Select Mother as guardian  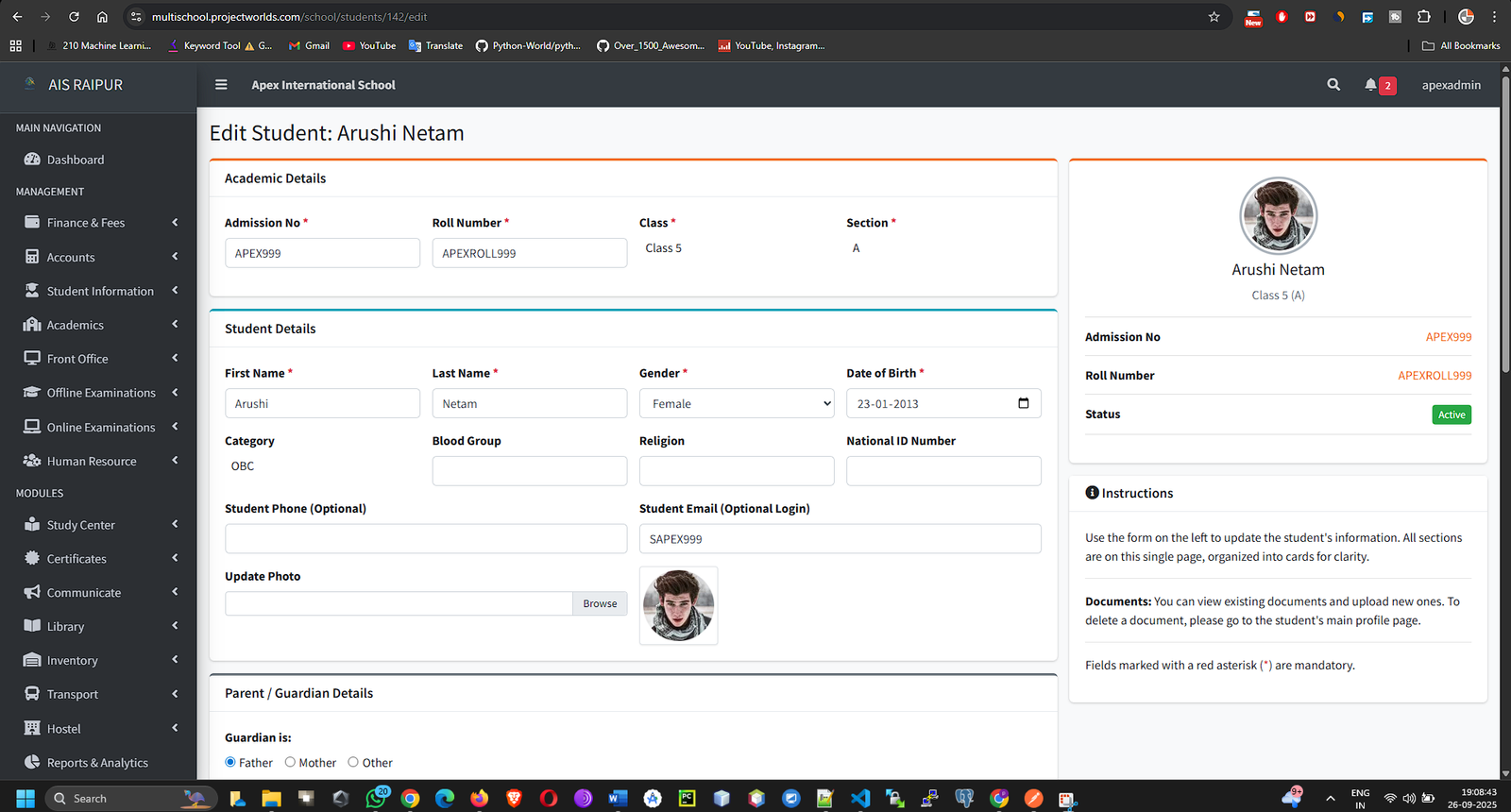[290, 762]
